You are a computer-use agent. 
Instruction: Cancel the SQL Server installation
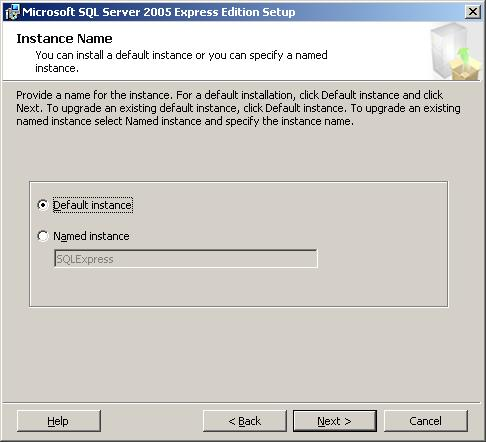[x=426, y=421]
